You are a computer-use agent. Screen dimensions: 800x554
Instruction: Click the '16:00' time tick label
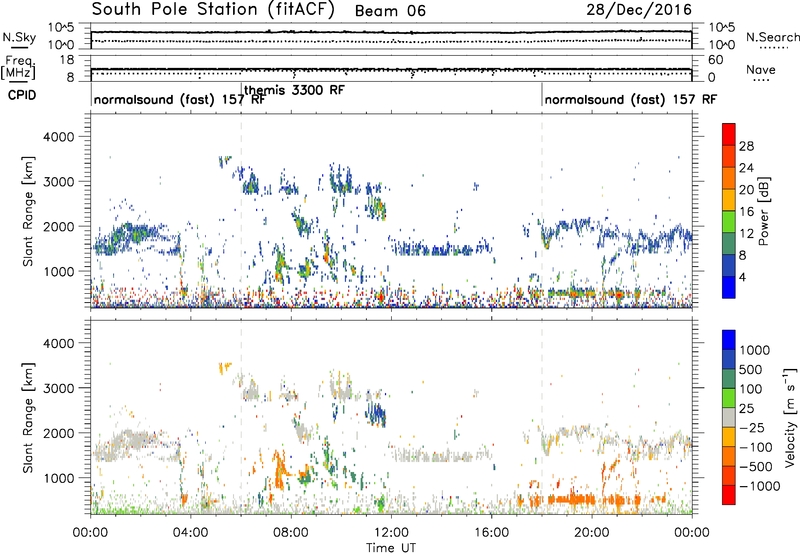(491, 533)
